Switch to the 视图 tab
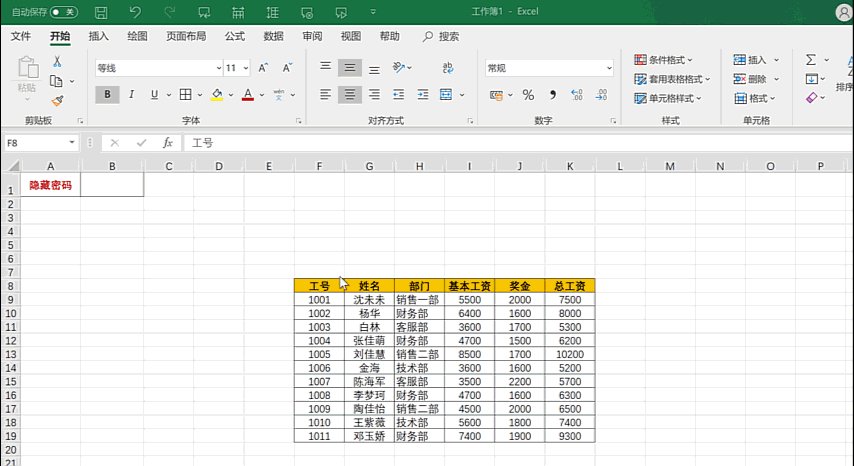The width and height of the screenshot is (854, 466). coord(351,36)
